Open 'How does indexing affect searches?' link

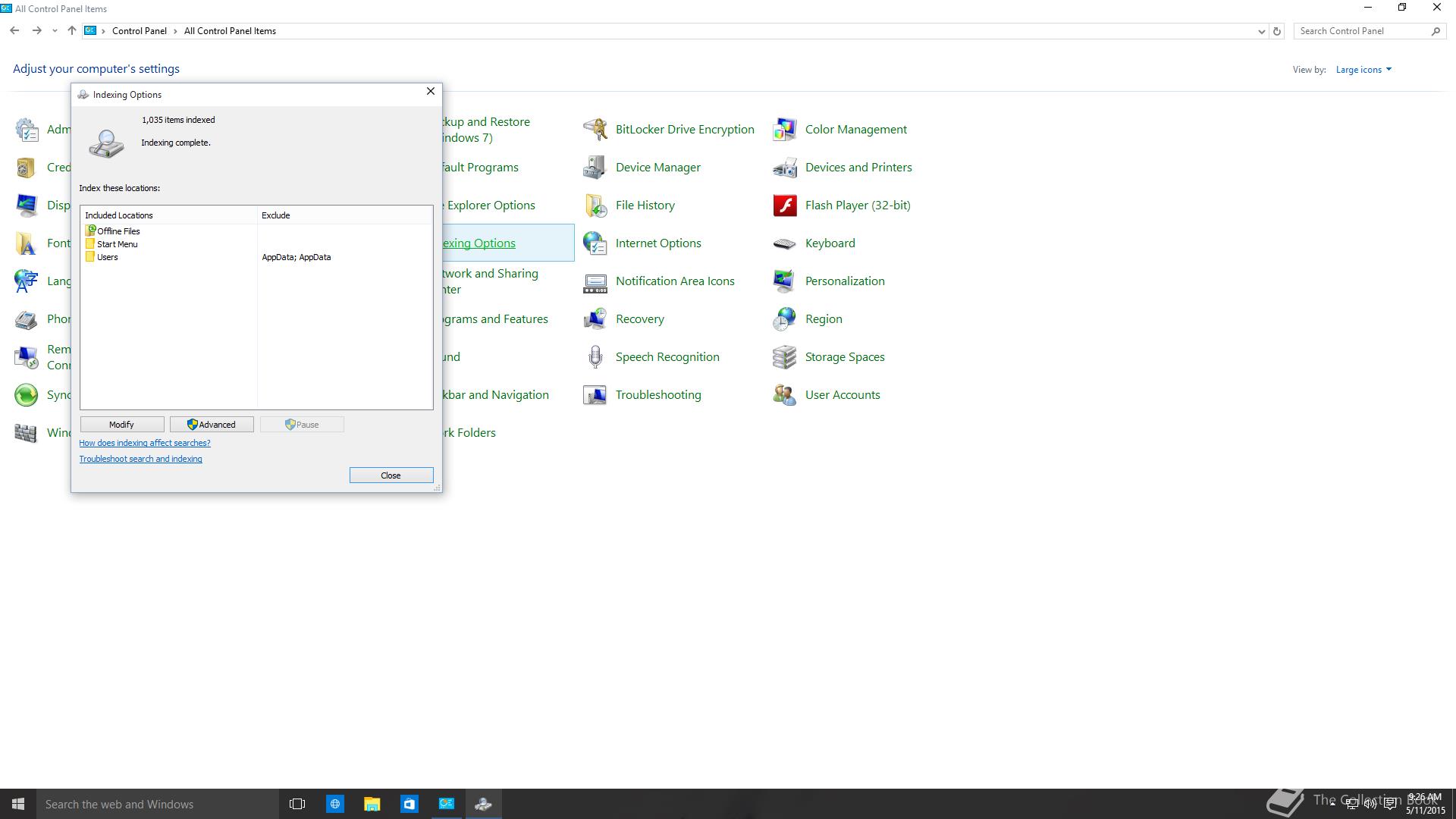pos(145,443)
